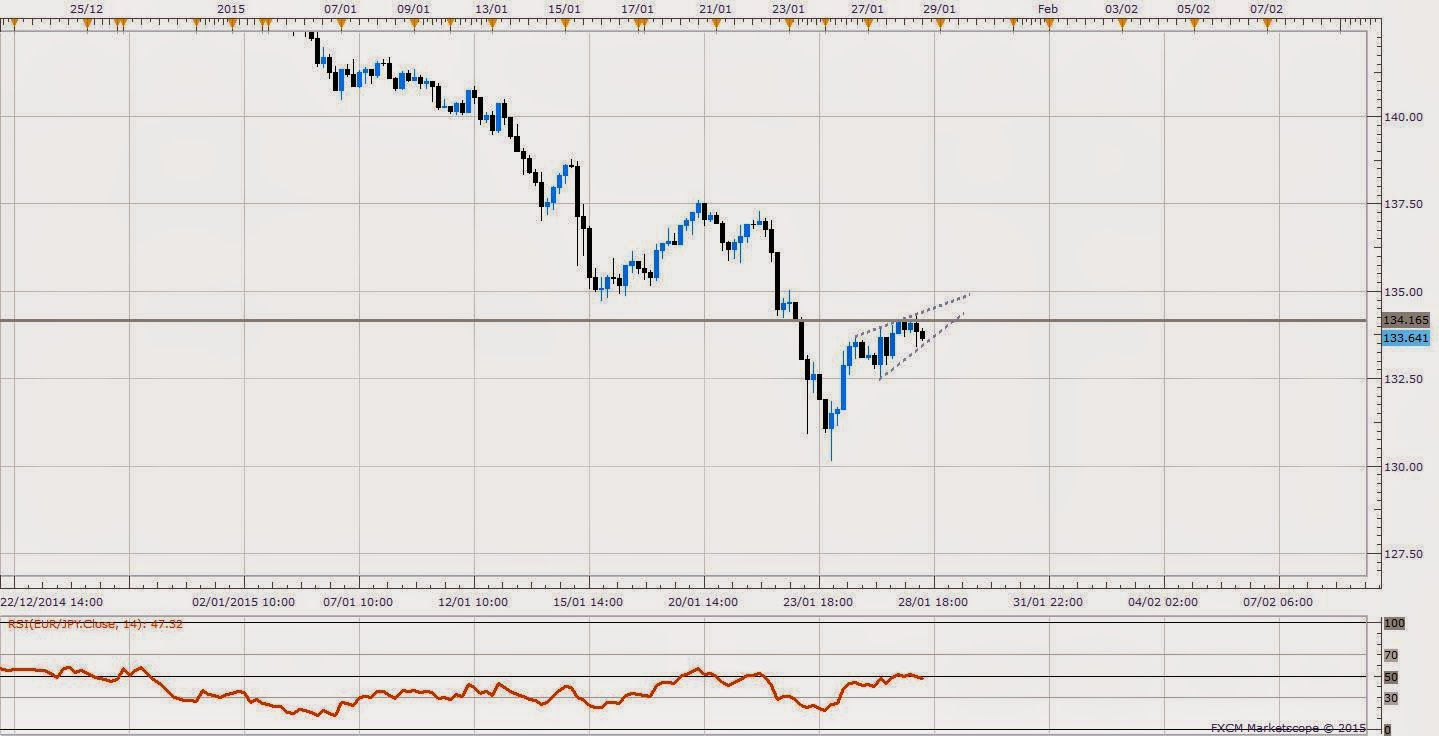The height and width of the screenshot is (736, 1439).
Task: Select the orange marker under 09/01
Action: tap(414, 25)
